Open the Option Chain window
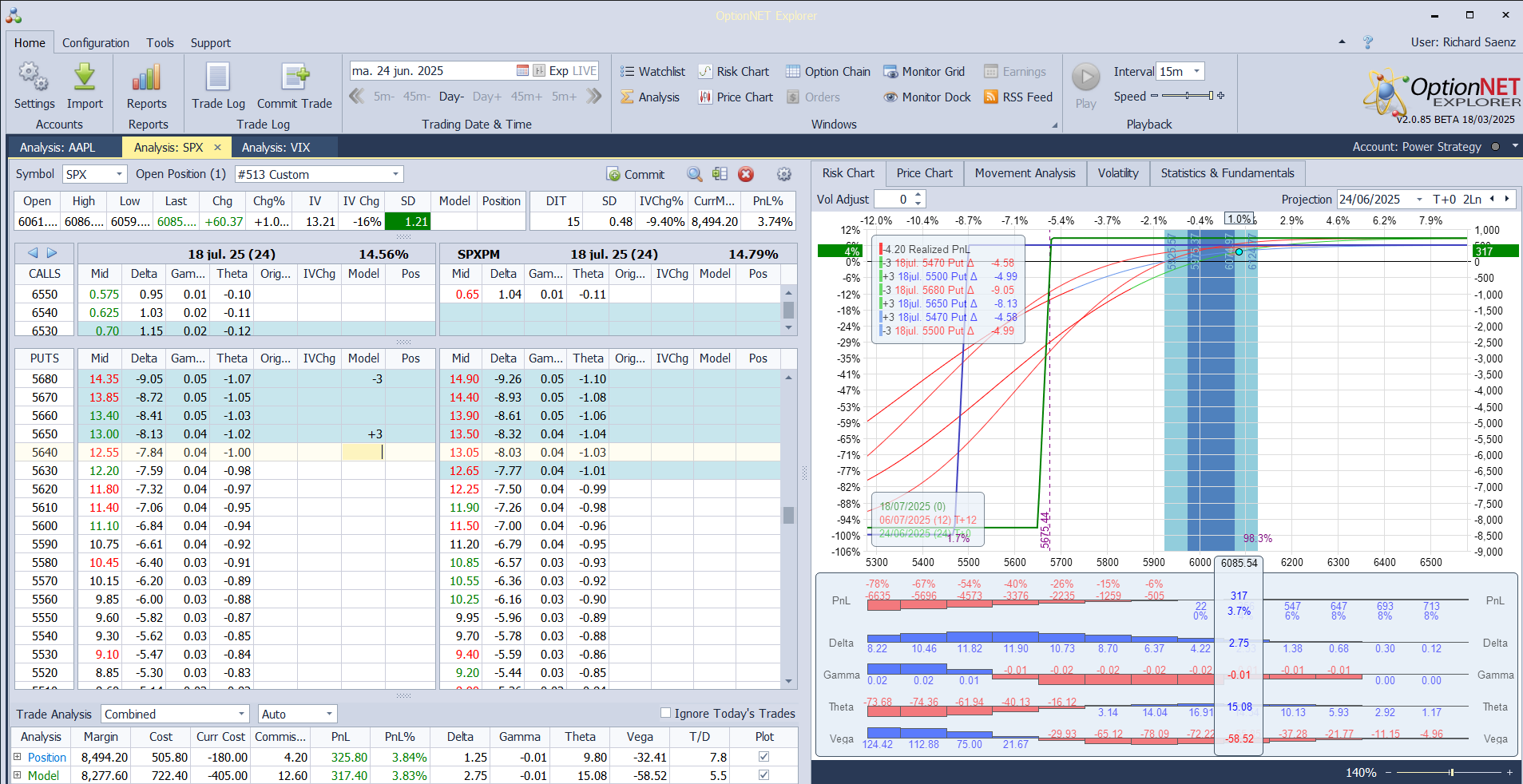Image resolution: width=1523 pixels, height=784 pixels. pos(828,71)
